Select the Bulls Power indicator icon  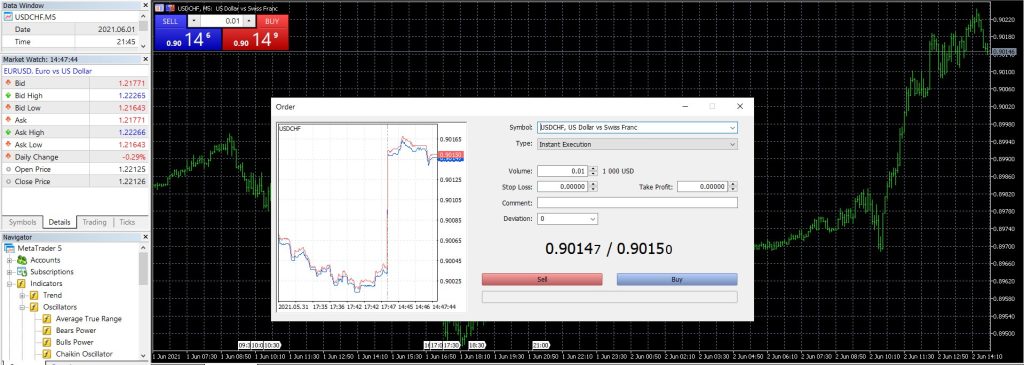click(x=47, y=342)
